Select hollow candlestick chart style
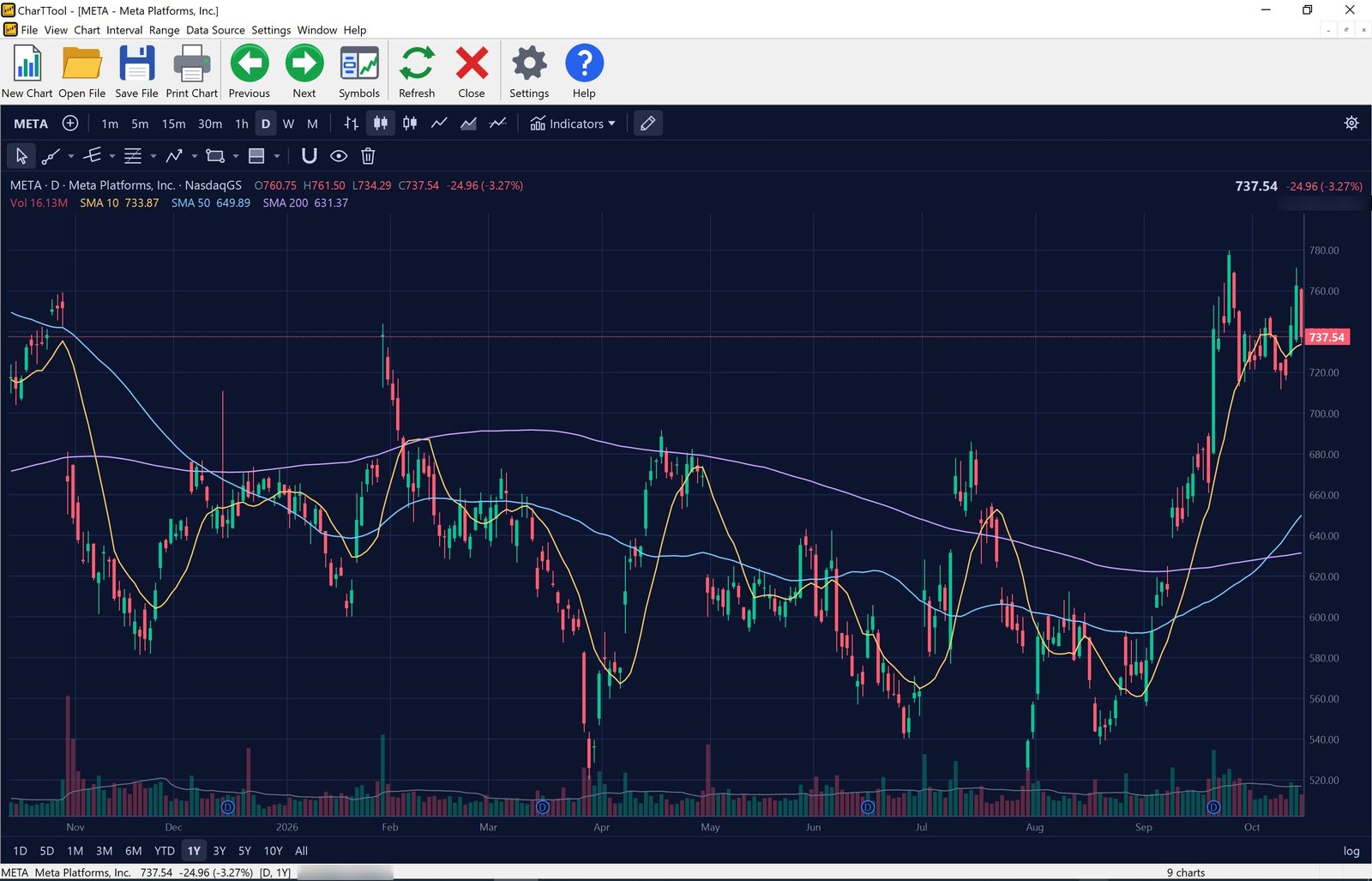The height and width of the screenshot is (881, 1372). pyautogui.click(x=410, y=124)
